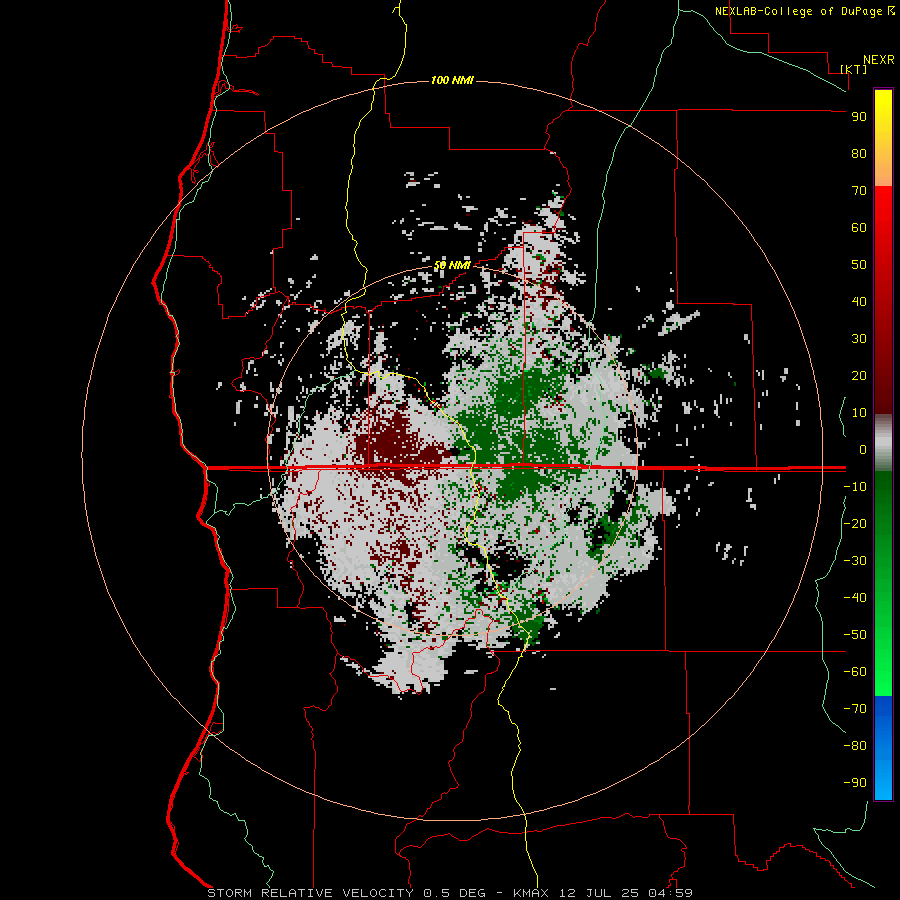Viewport: 900px width, 900px height.
Task: Click the -60 value on velocity scale
Action: [x=855, y=672]
